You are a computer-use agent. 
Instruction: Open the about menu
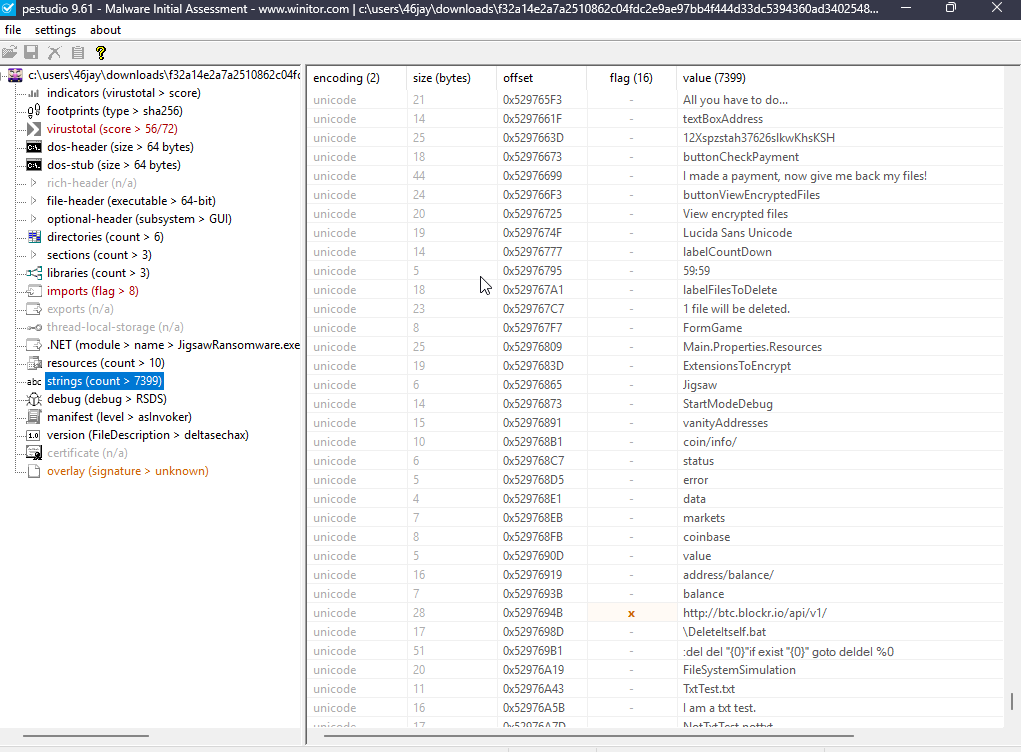coord(105,30)
